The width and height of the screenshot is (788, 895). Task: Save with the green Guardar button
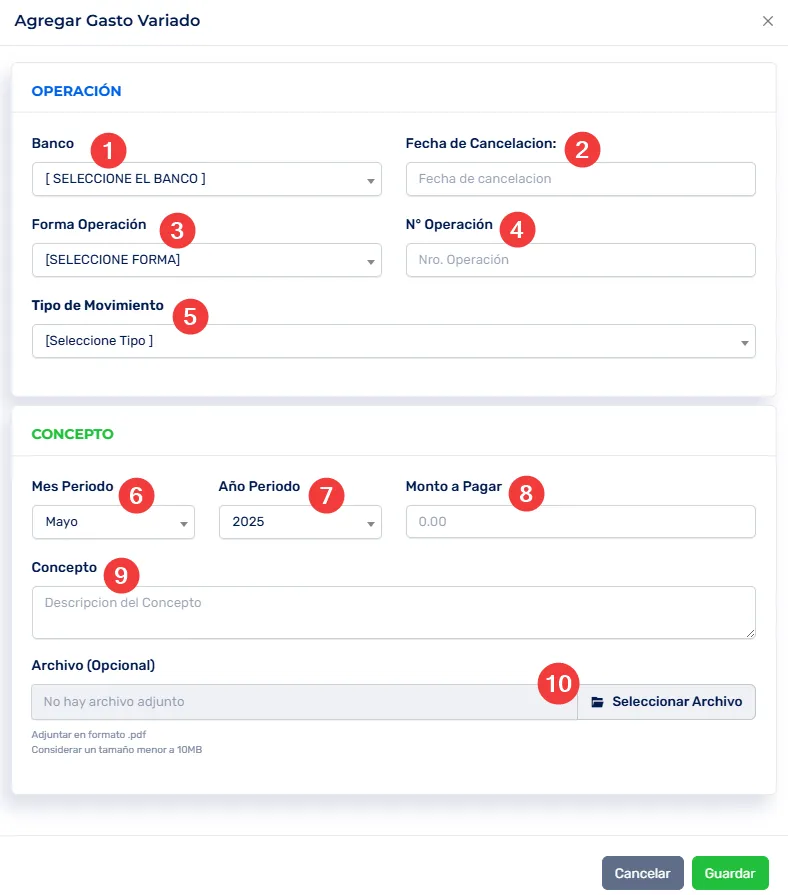click(x=730, y=873)
